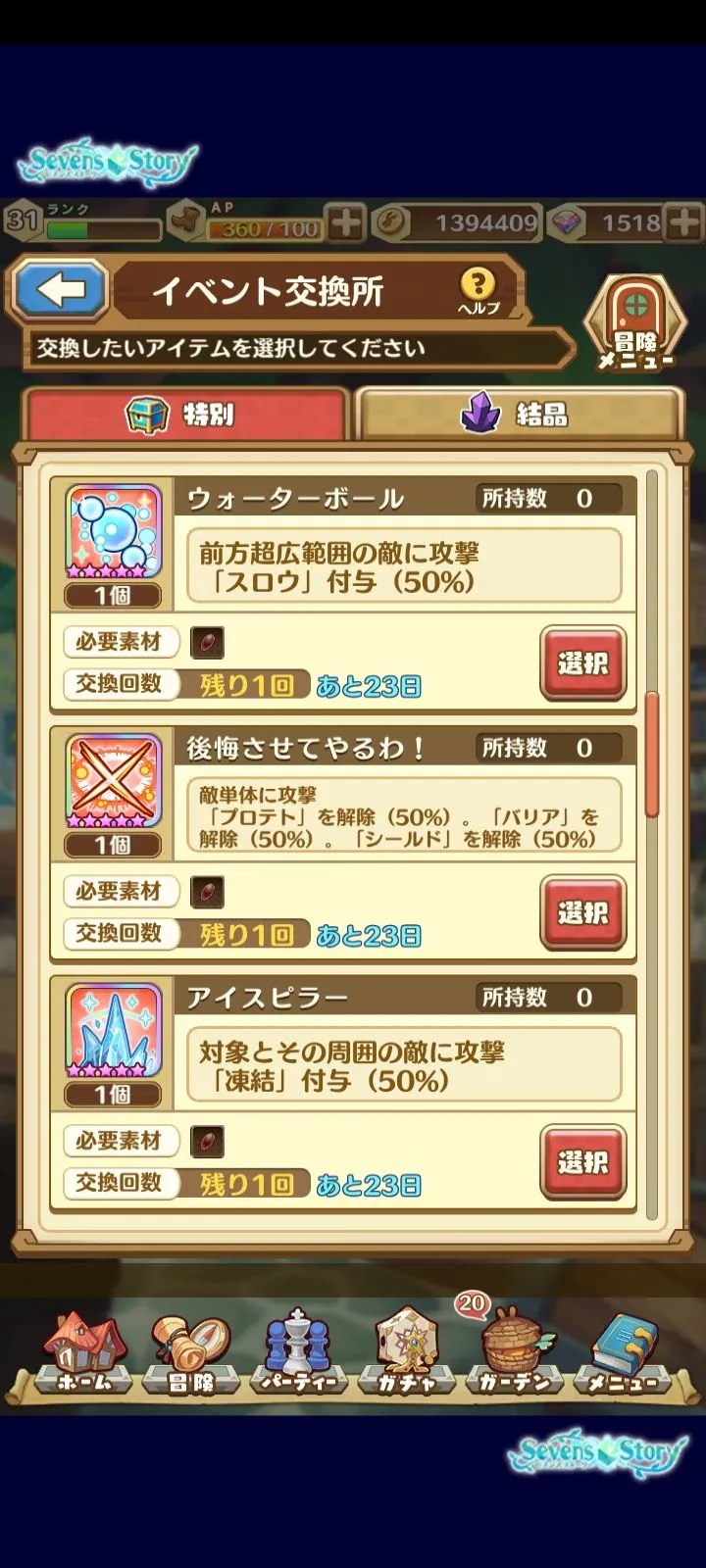Switch to the 結晶 tab
Screen dimensions: 706x1568
(518, 414)
